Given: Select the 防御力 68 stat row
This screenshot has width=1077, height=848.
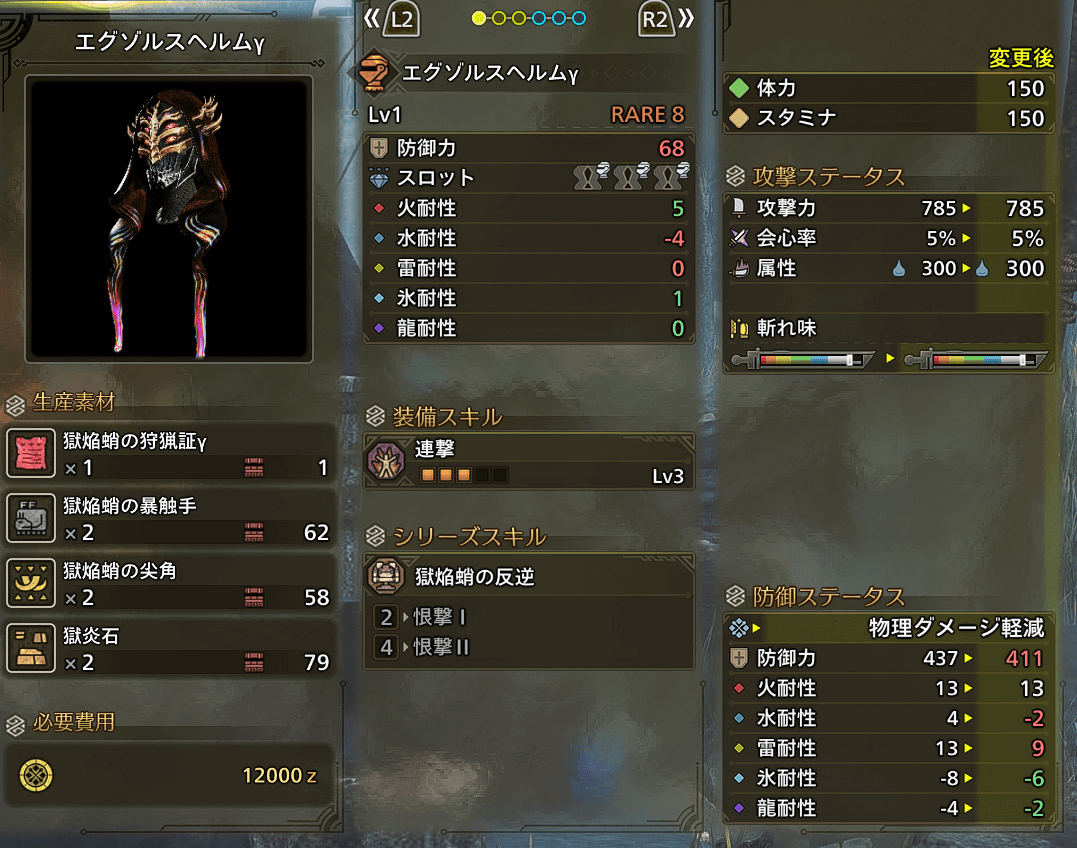Looking at the screenshot, I should [528, 148].
